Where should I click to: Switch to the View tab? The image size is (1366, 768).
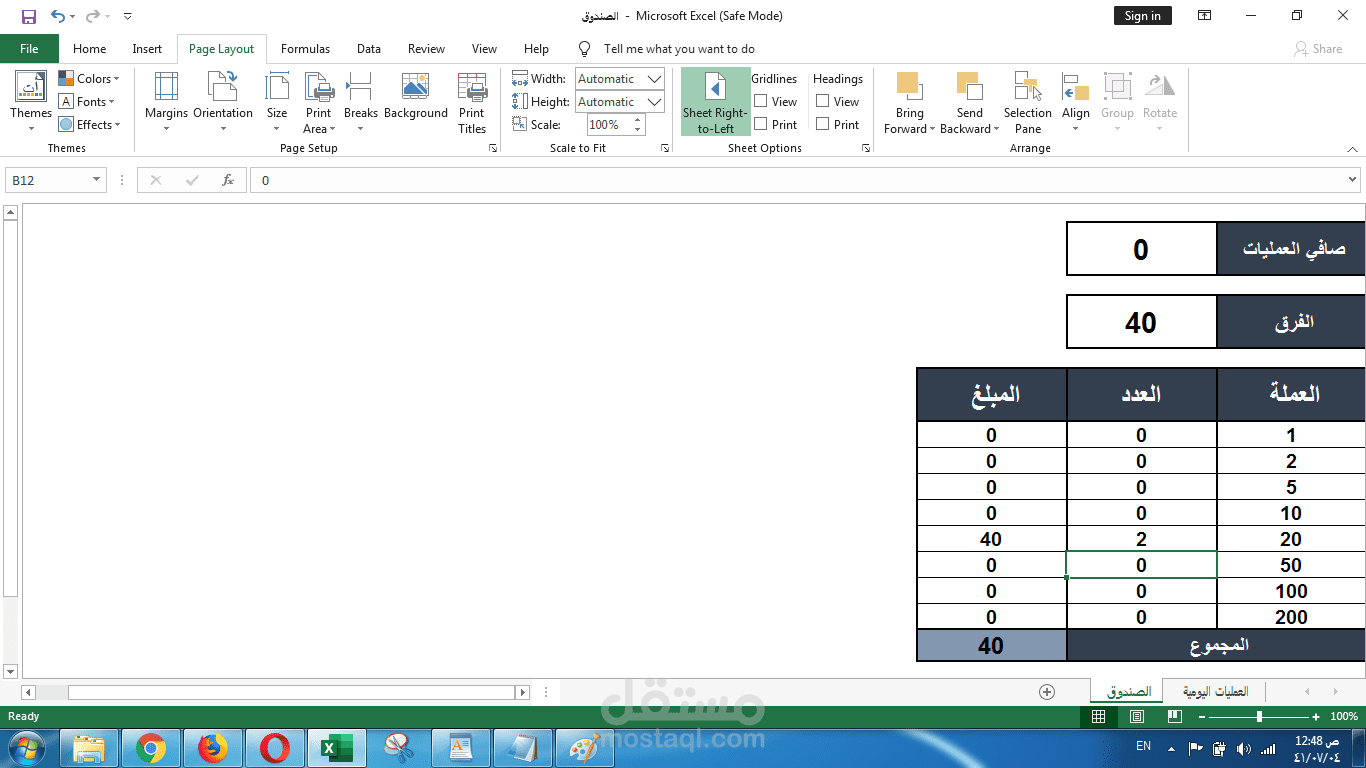click(484, 49)
